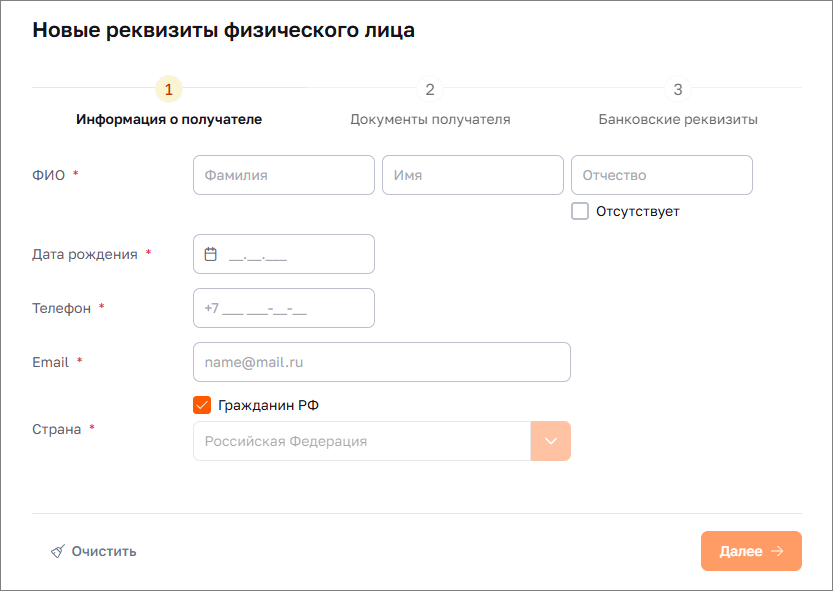This screenshot has width=833, height=591.
Task: Focus the Отчество input field
Action: [x=662, y=175]
